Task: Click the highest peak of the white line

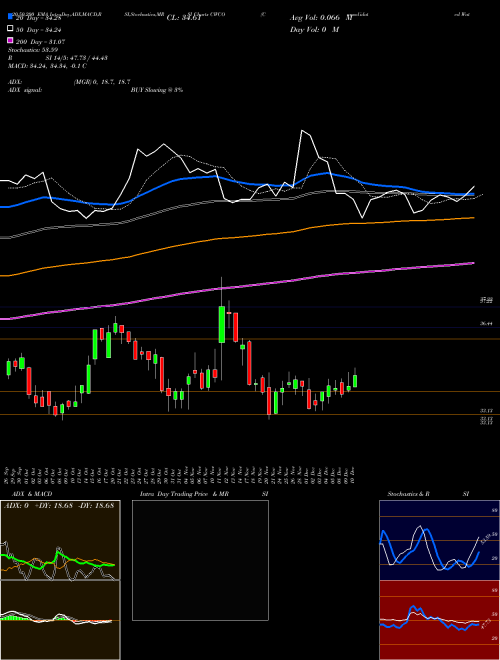Action: pyautogui.click(x=302, y=131)
